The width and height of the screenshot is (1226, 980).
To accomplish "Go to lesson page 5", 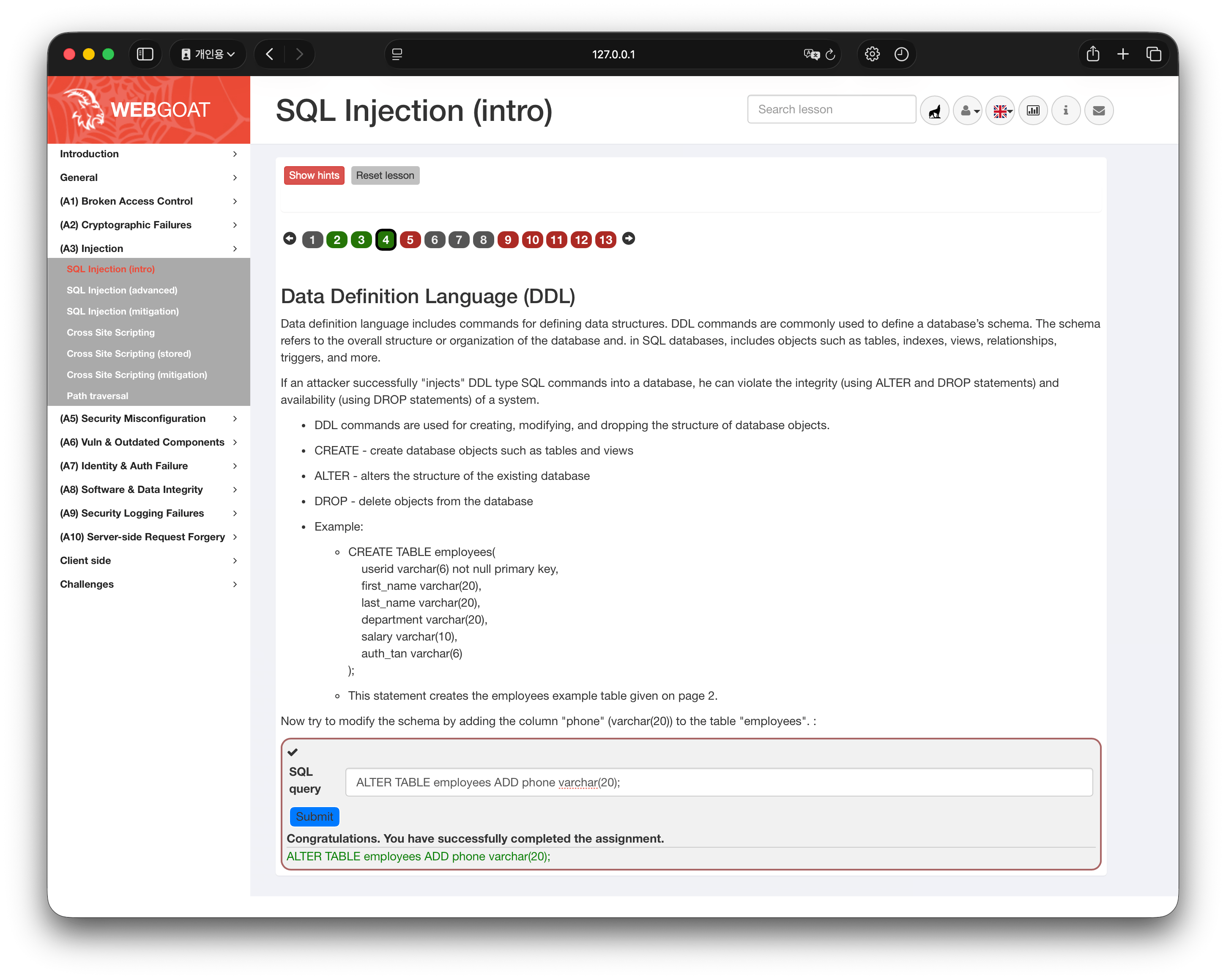I will pyautogui.click(x=410, y=239).
